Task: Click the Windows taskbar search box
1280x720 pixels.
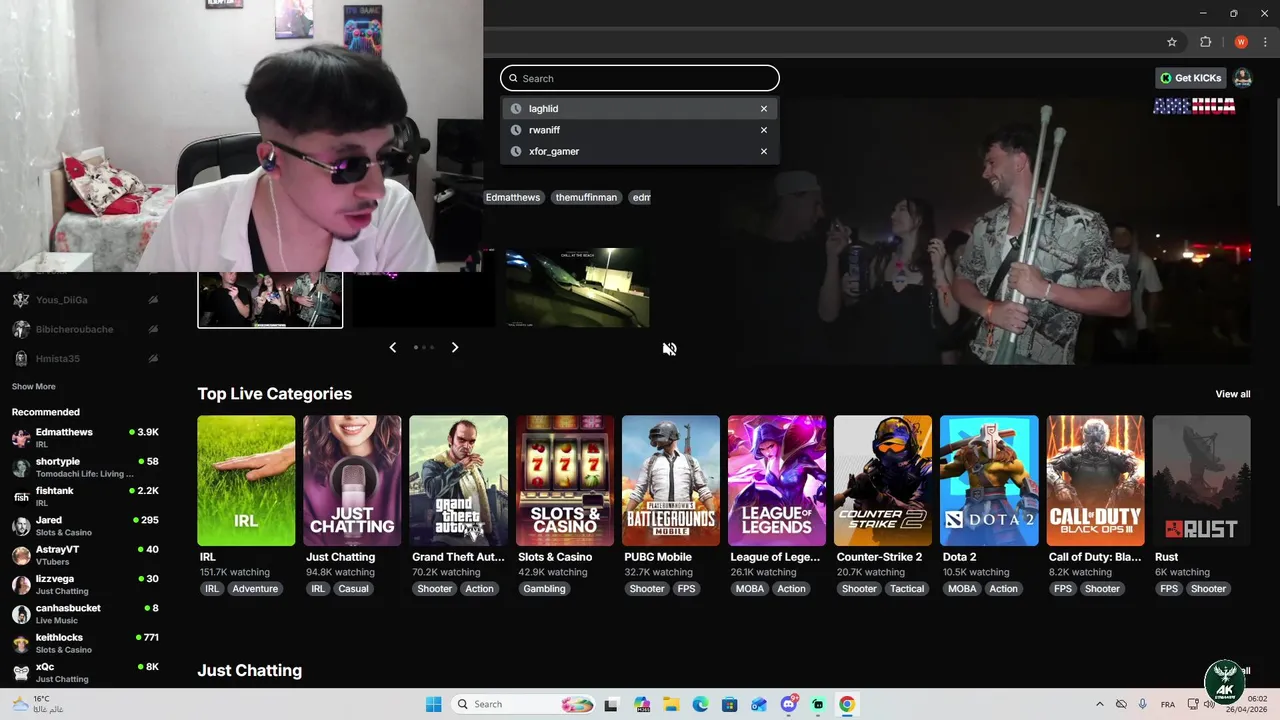Action: [x=524, y=704]
